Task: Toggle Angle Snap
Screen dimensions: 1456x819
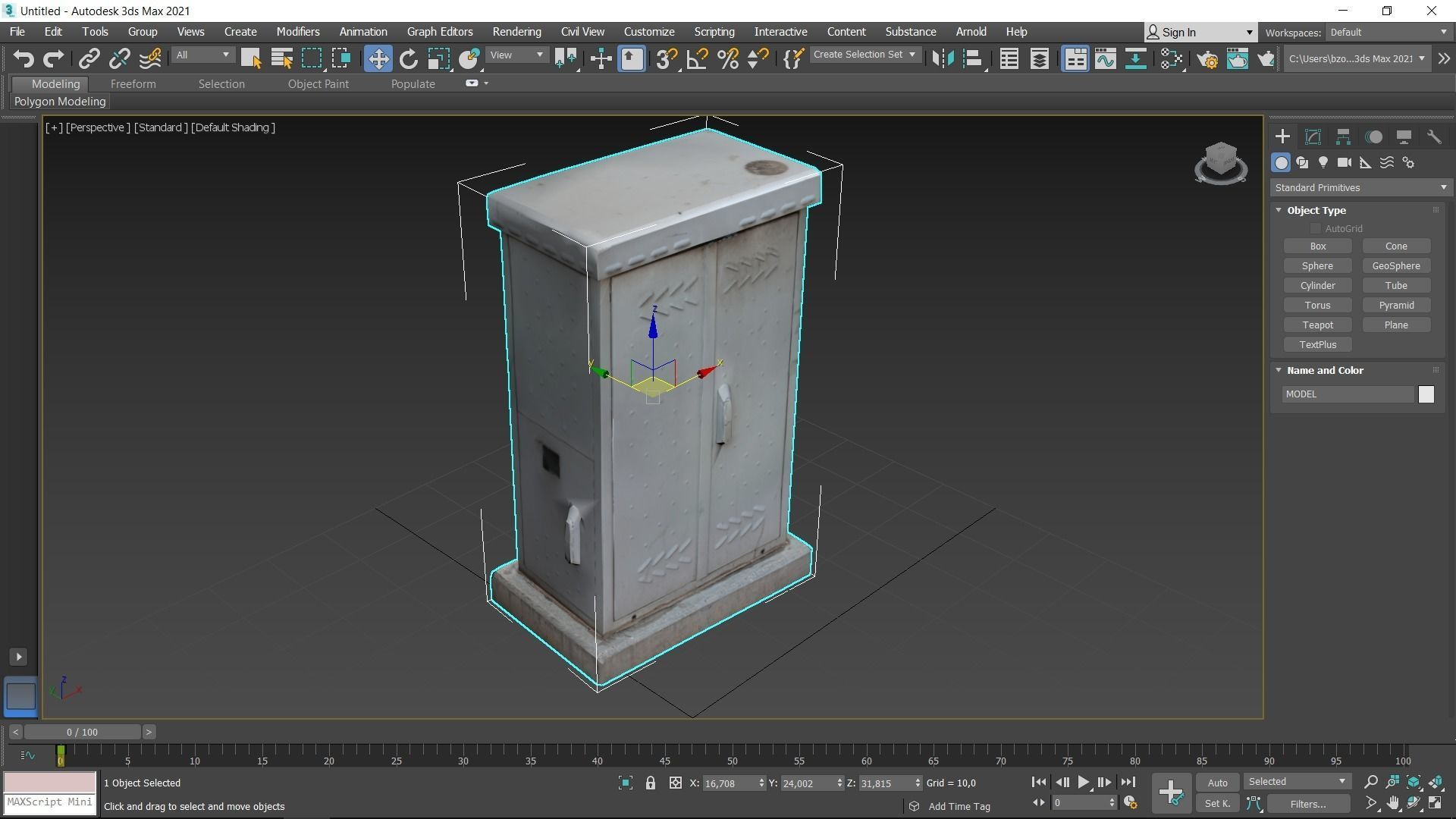Action: click(x=697, y=58)
